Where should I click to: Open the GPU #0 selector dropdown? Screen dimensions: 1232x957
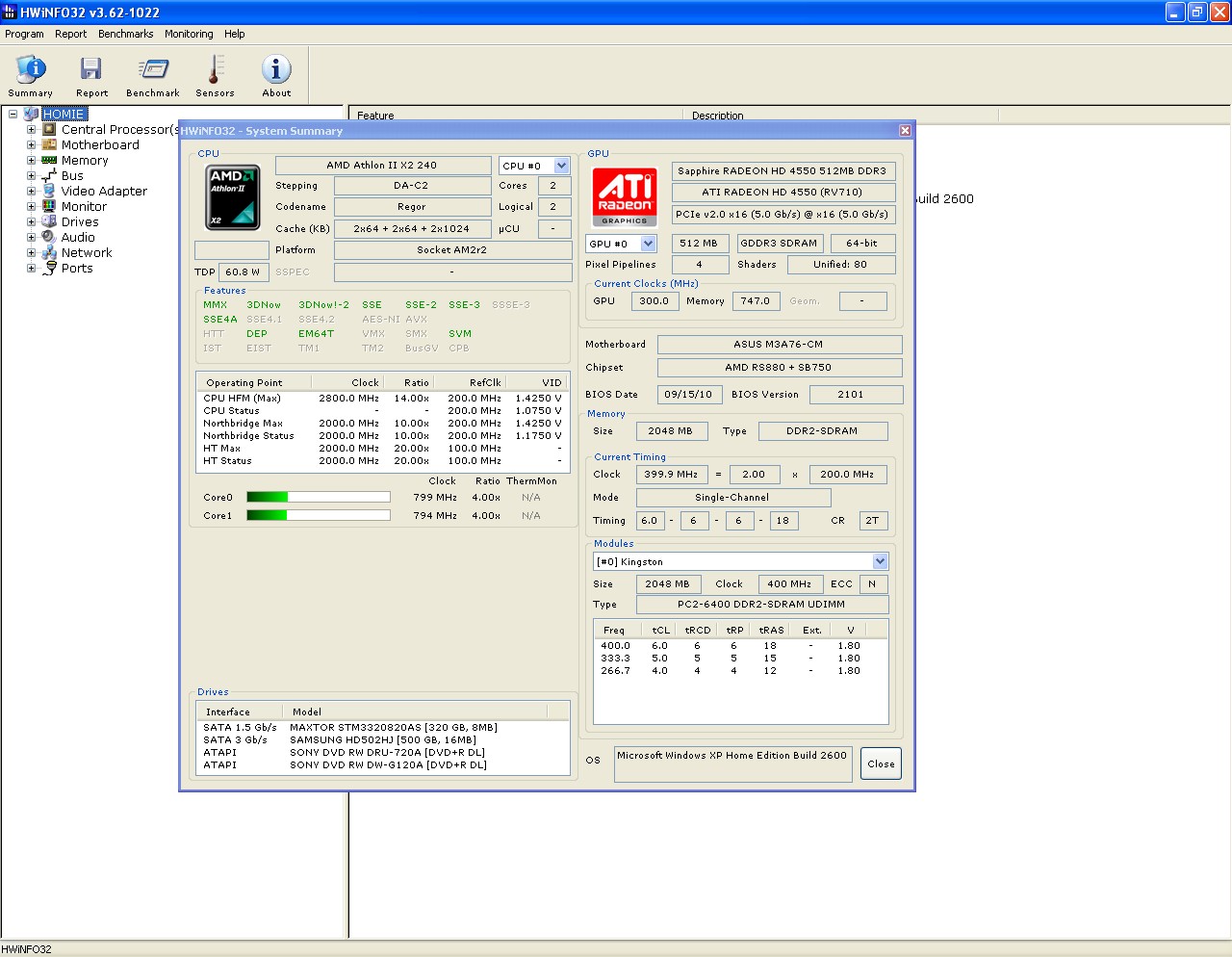click(648, 244)
